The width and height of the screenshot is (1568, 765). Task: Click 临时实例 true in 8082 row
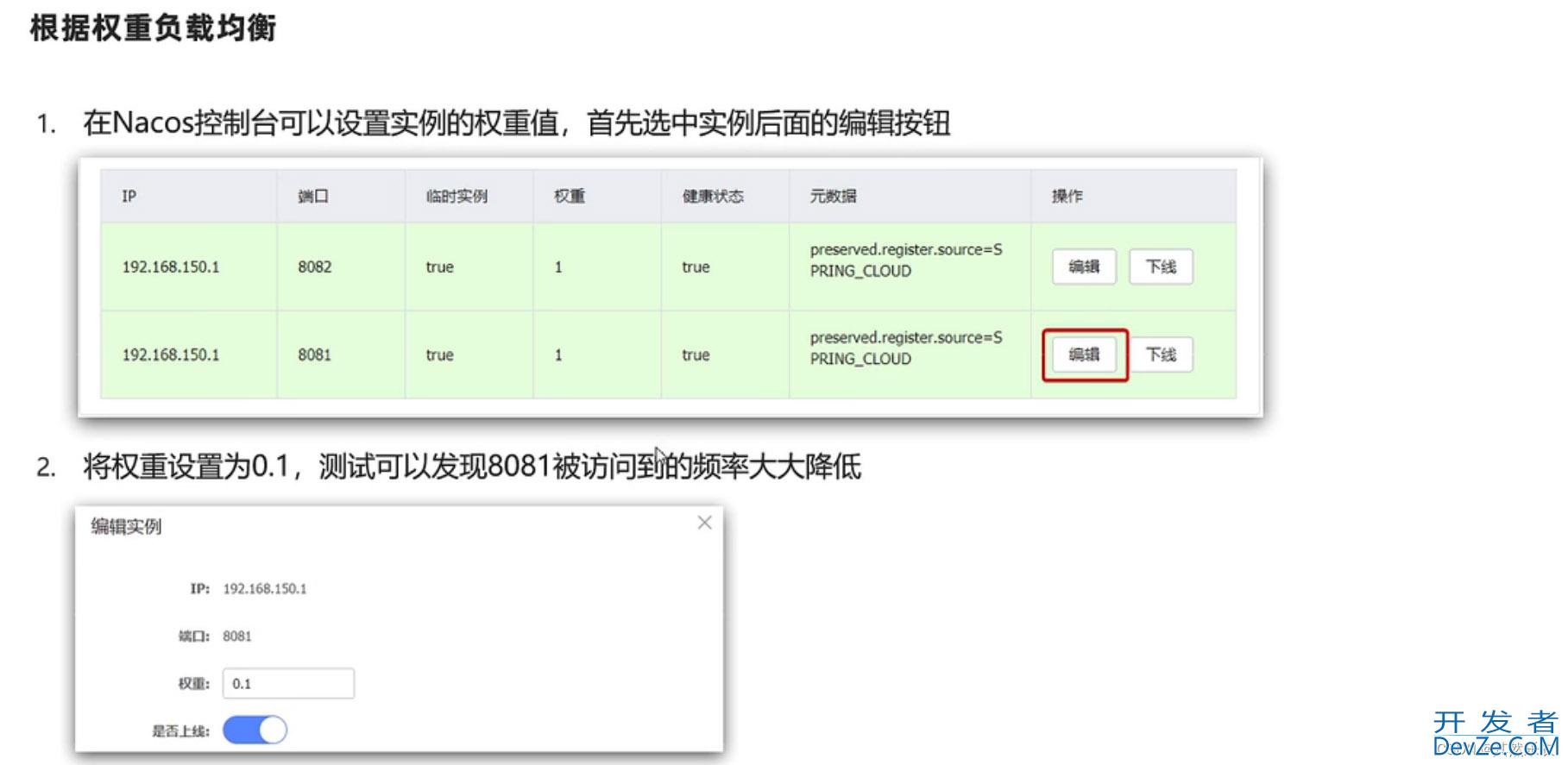[x=439, y=267]
